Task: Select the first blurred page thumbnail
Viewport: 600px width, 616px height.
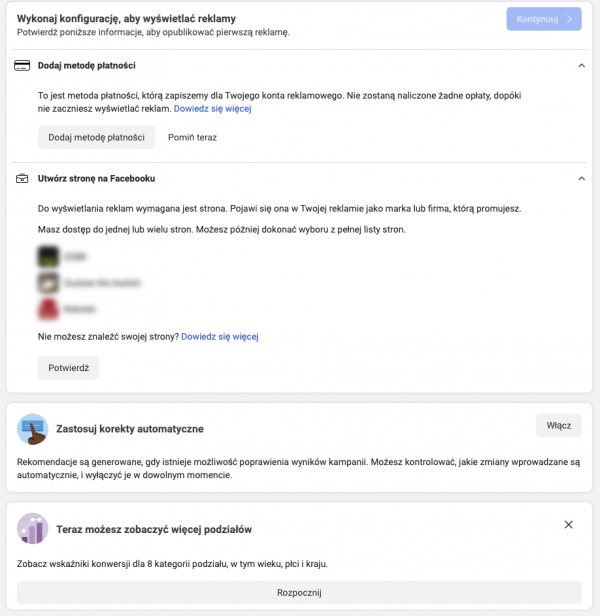Action: point(46,256)
